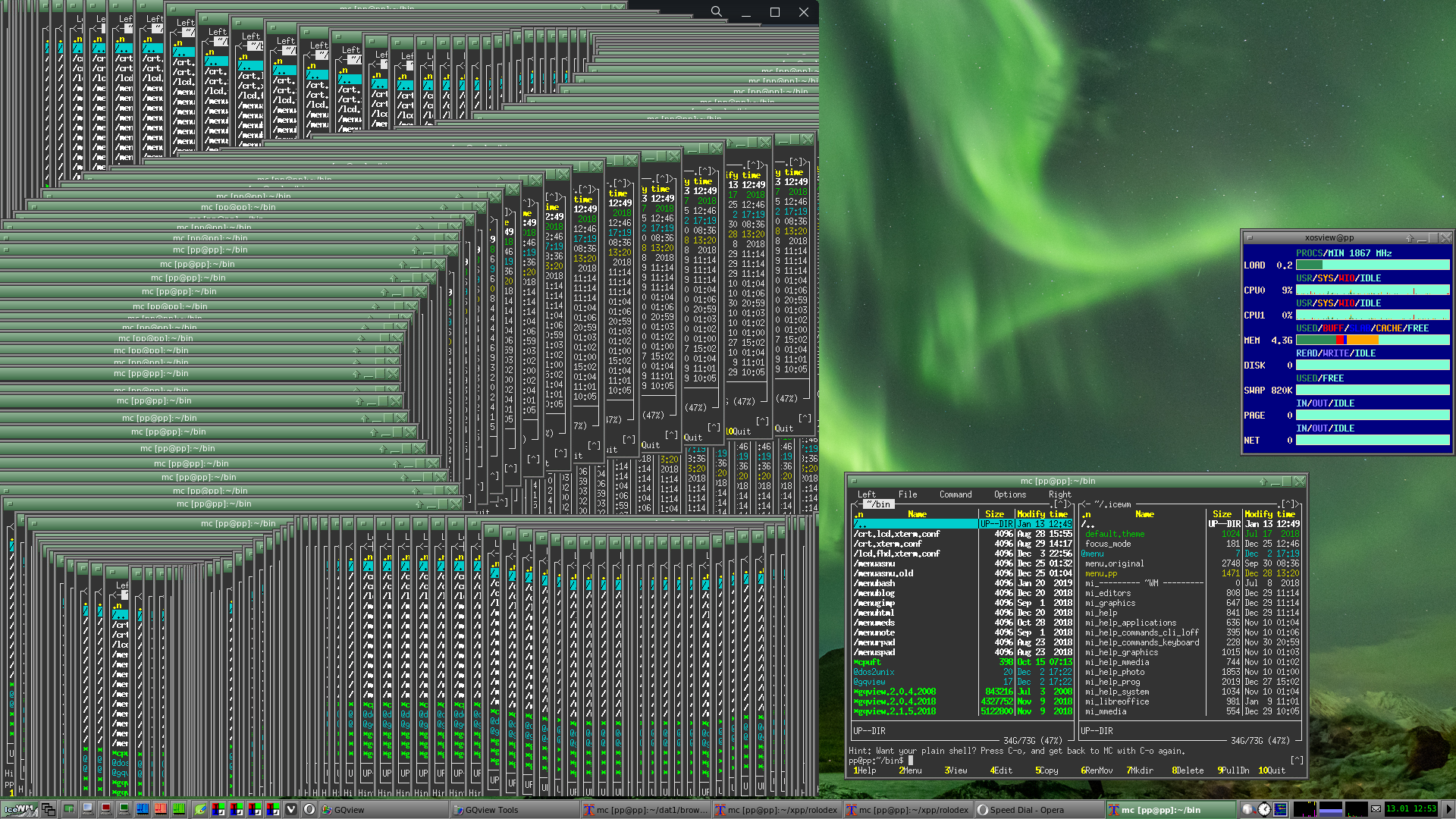The height and width of the screenshot is (819, 1456).
Task: Click forward arrow of right mc panel
Action: click(x=1299, y=504)
